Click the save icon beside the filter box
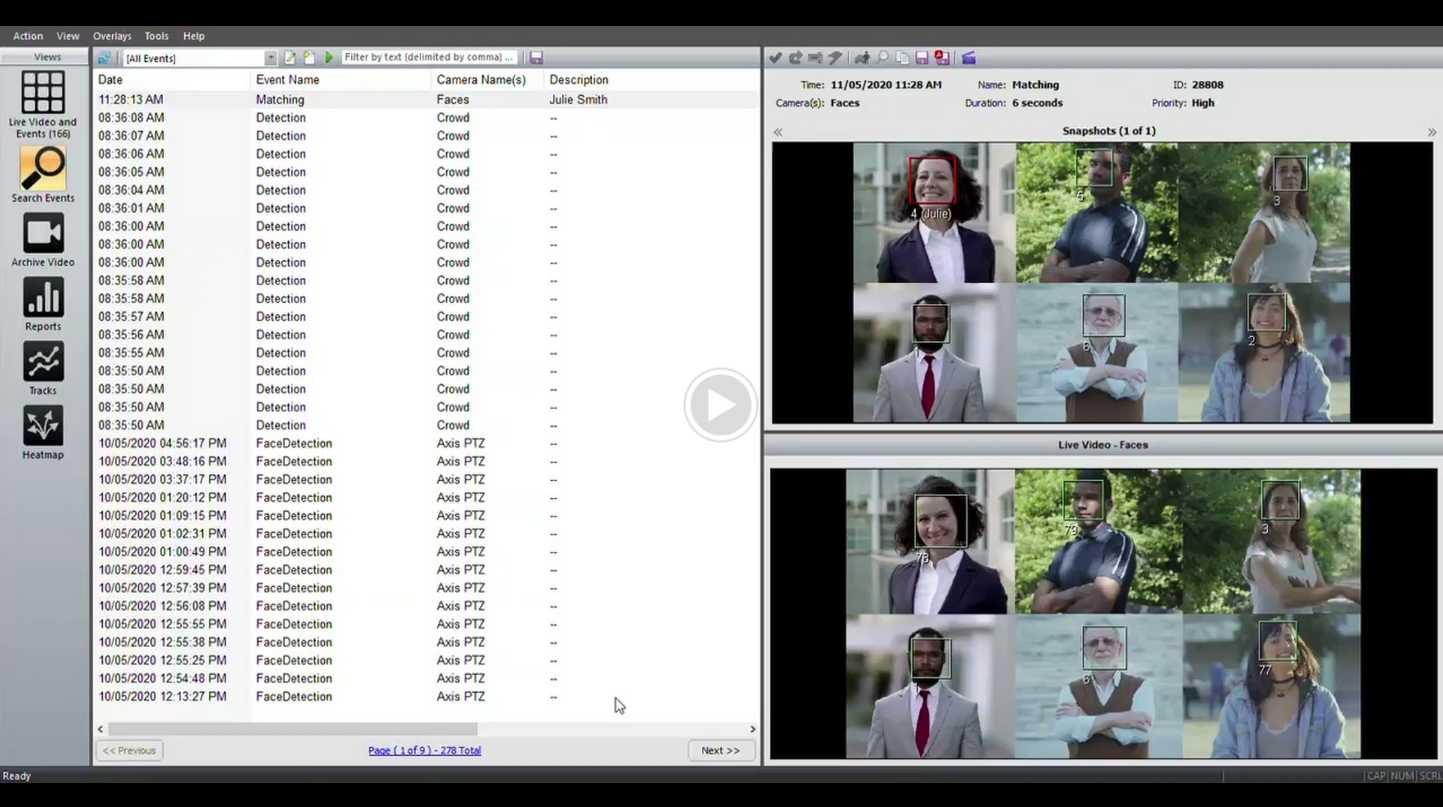1443x807 pixels. point(537,58)
